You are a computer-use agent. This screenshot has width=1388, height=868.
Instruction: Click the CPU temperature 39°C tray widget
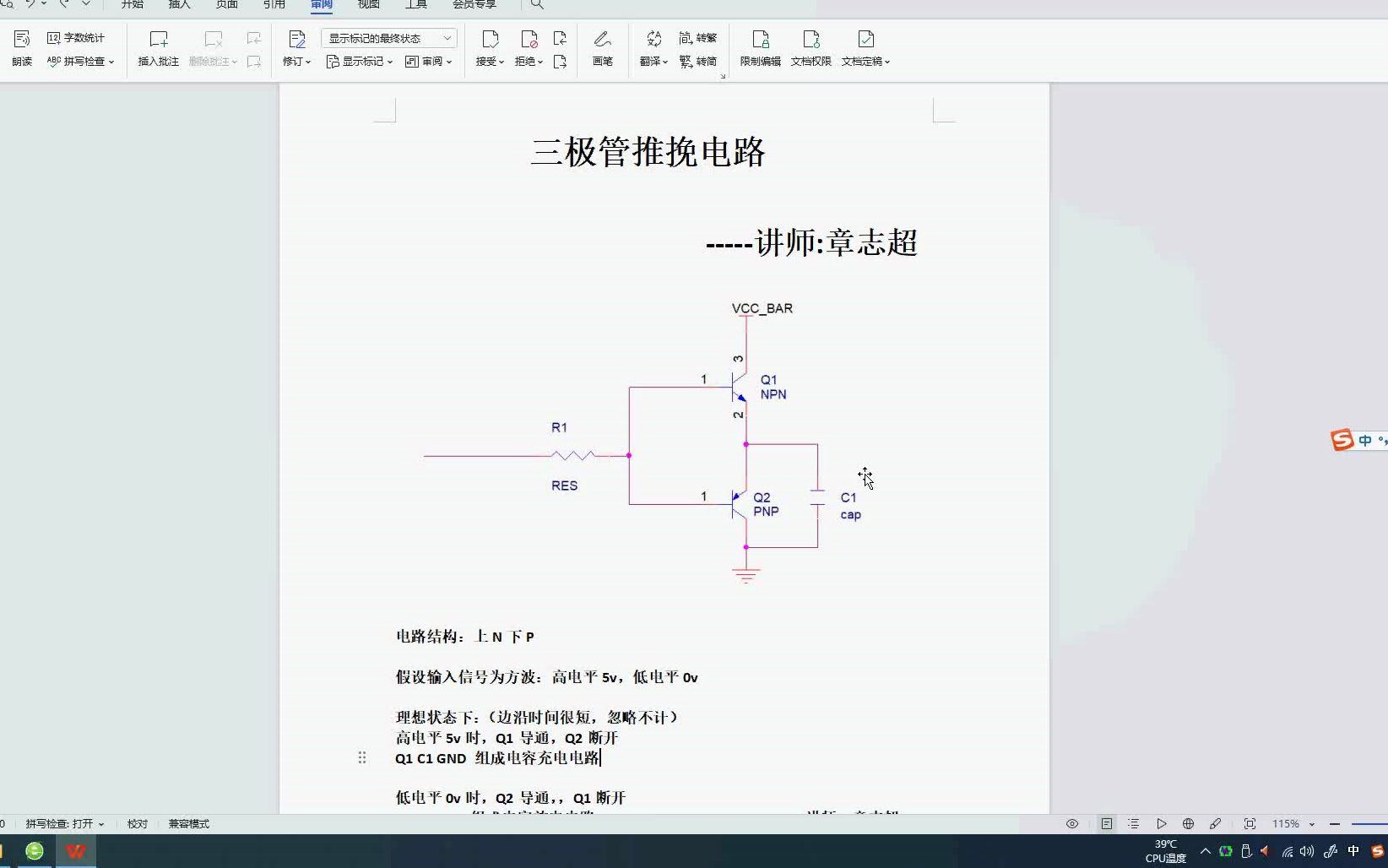point(1165,851)
